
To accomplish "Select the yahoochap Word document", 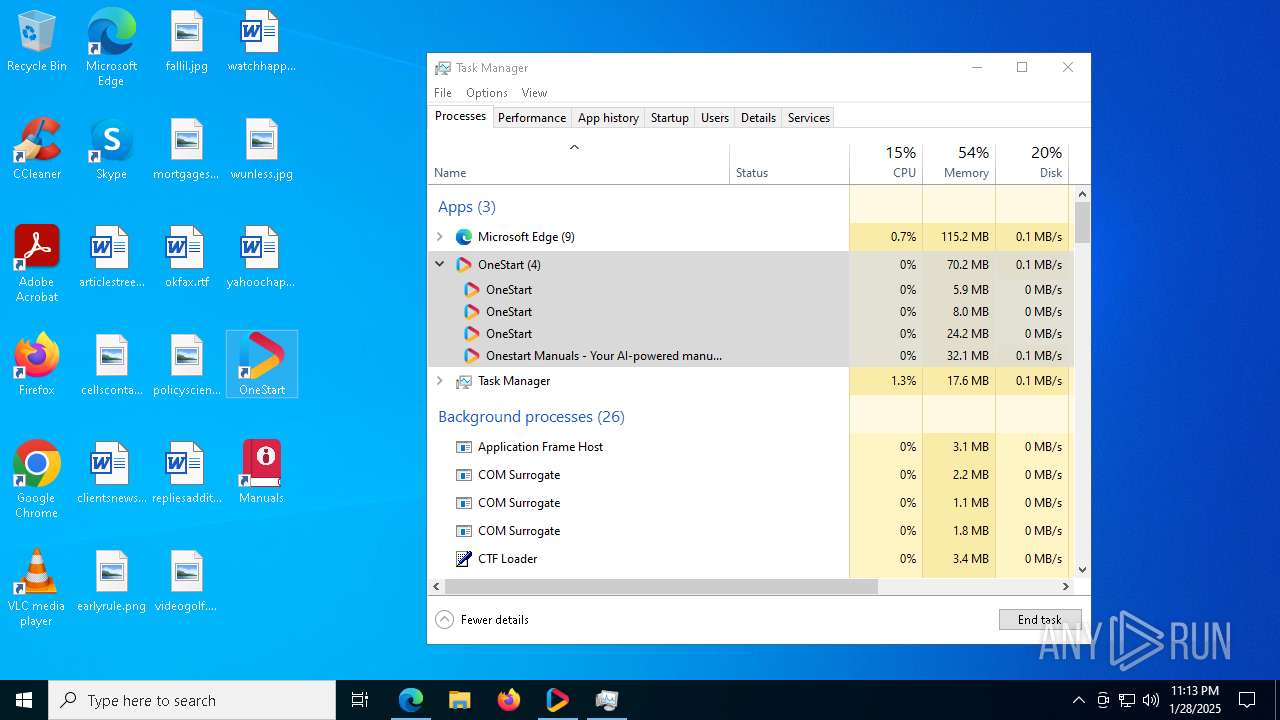I will pyautogui.click(x=261, y=258).
